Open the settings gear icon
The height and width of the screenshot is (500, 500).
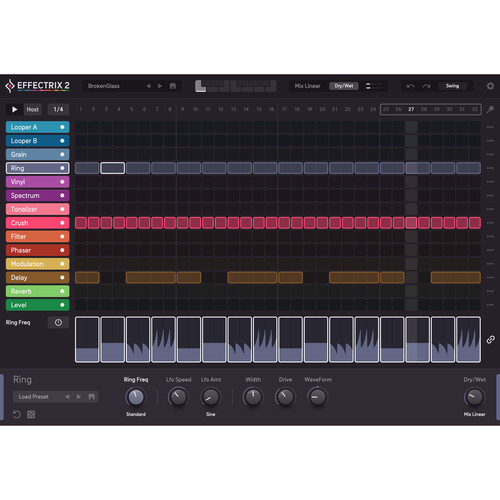coord(490,86)
